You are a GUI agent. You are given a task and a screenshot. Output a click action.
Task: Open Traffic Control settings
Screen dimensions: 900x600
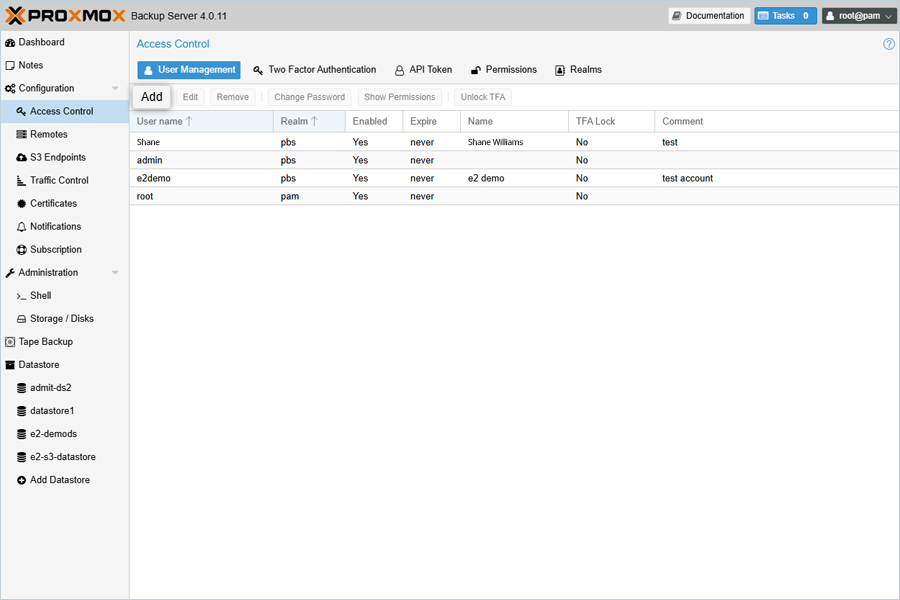[59, 180]
